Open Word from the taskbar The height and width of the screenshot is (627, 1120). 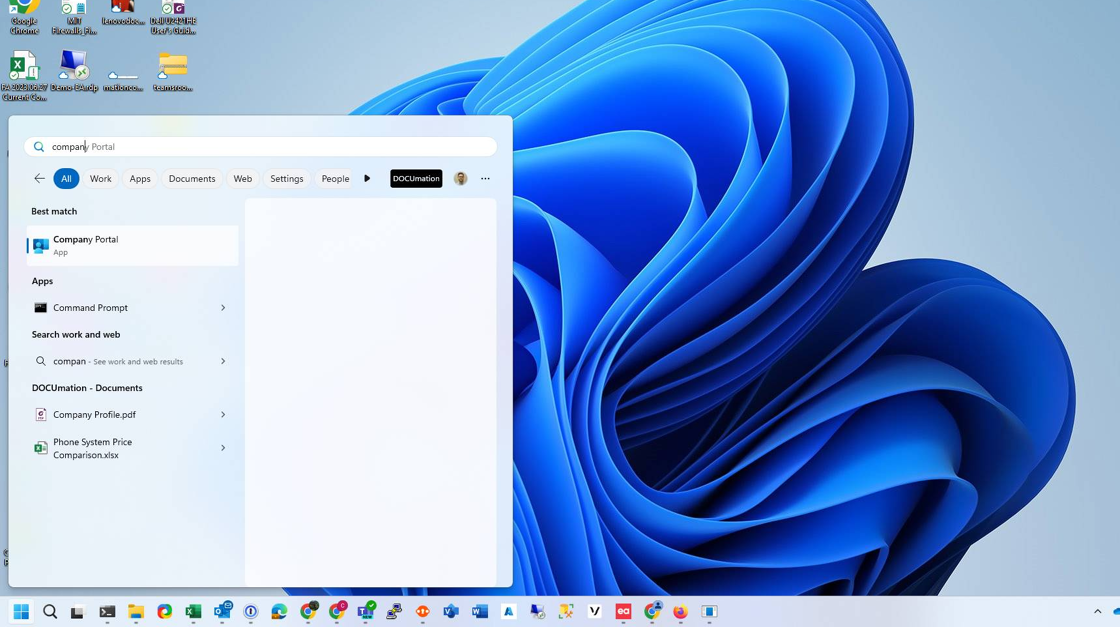point(479,612)
